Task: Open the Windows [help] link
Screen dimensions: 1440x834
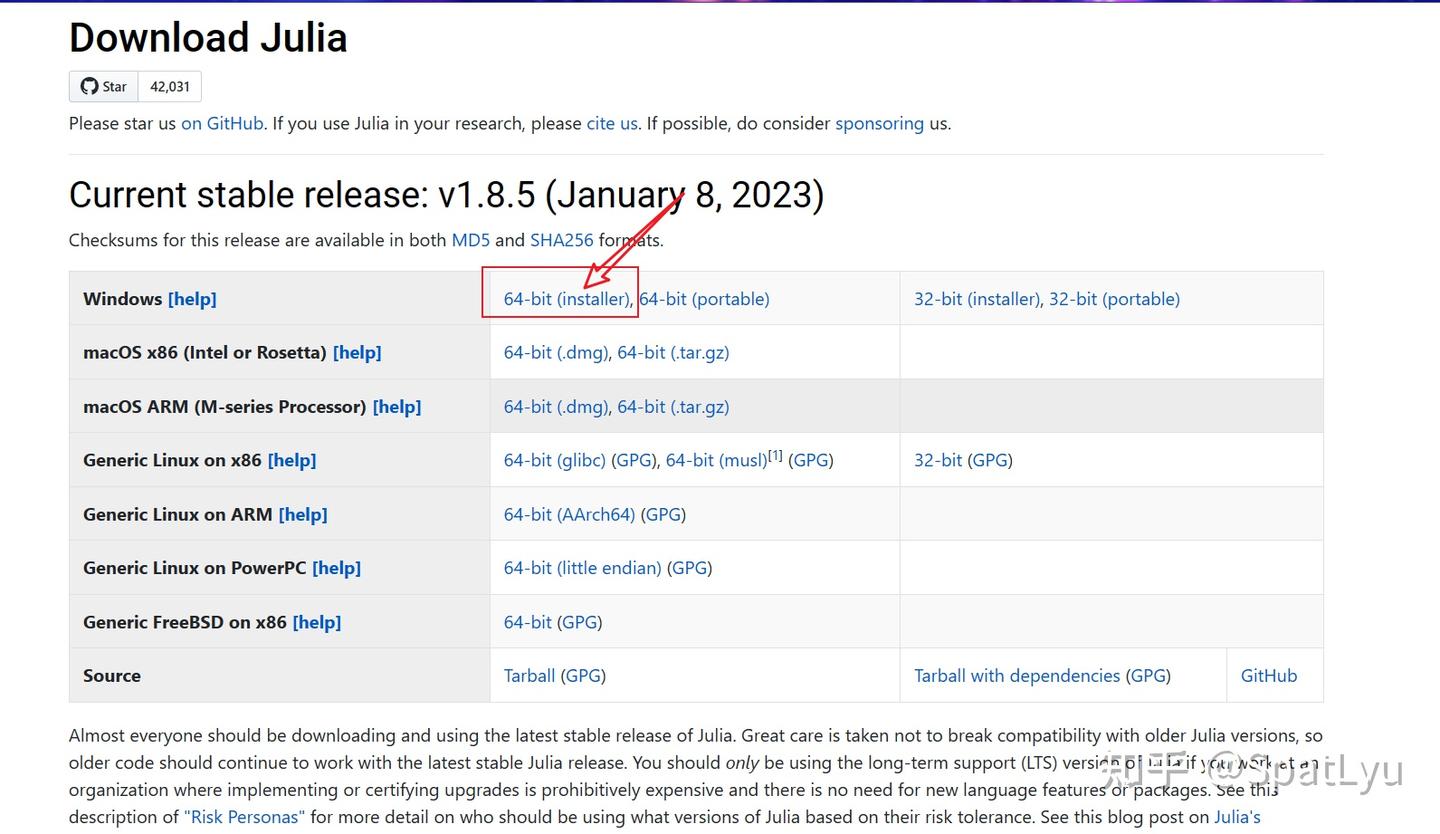Action: [x=192, y=299]
